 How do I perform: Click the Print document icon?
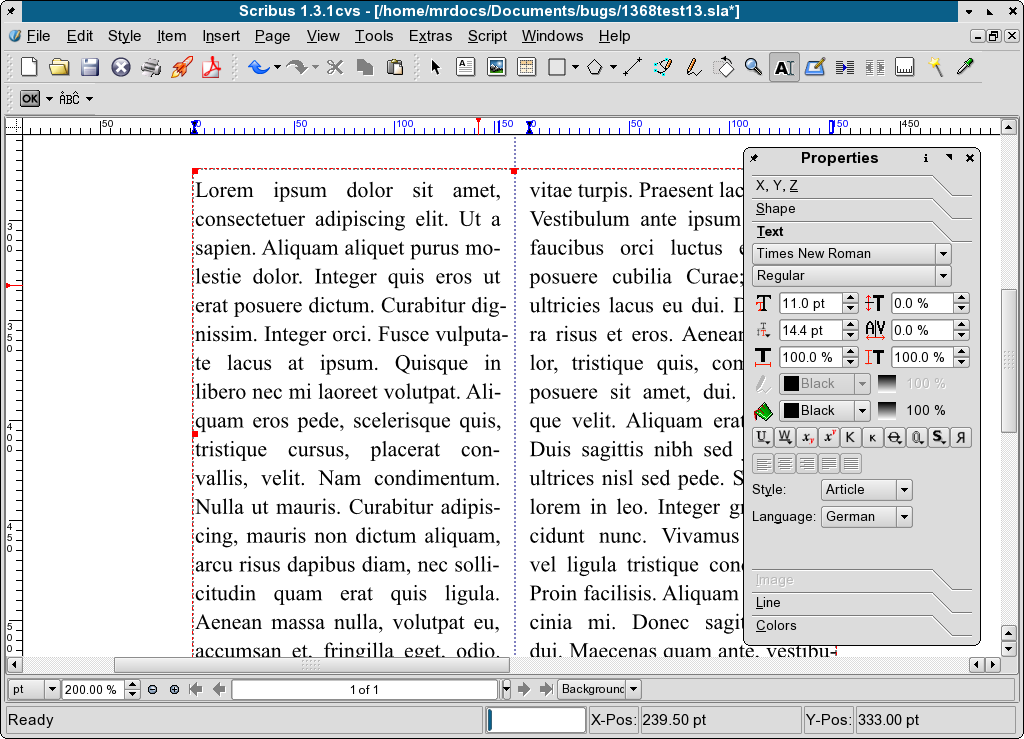151,67
